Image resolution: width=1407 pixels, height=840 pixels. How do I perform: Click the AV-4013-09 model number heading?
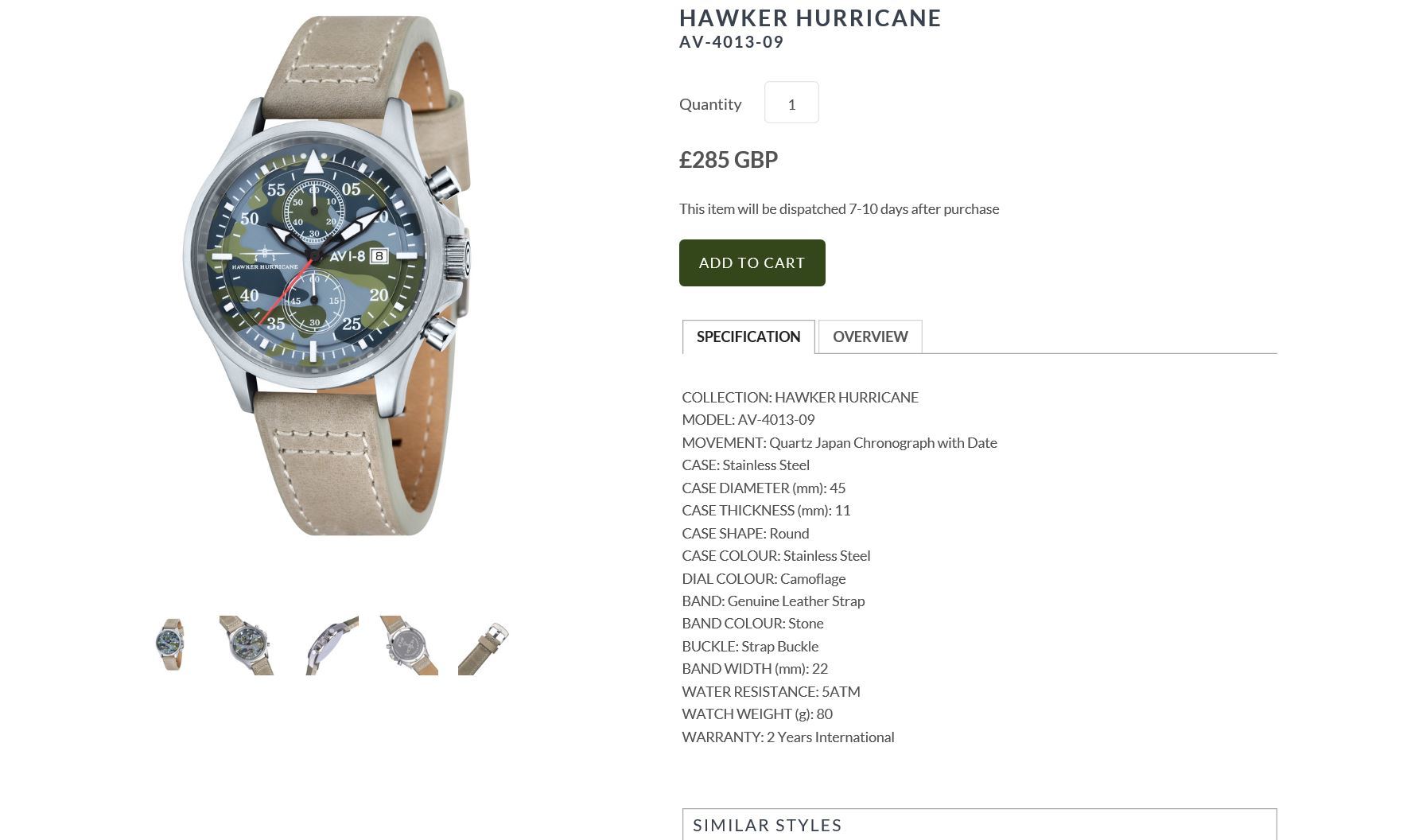732,42
